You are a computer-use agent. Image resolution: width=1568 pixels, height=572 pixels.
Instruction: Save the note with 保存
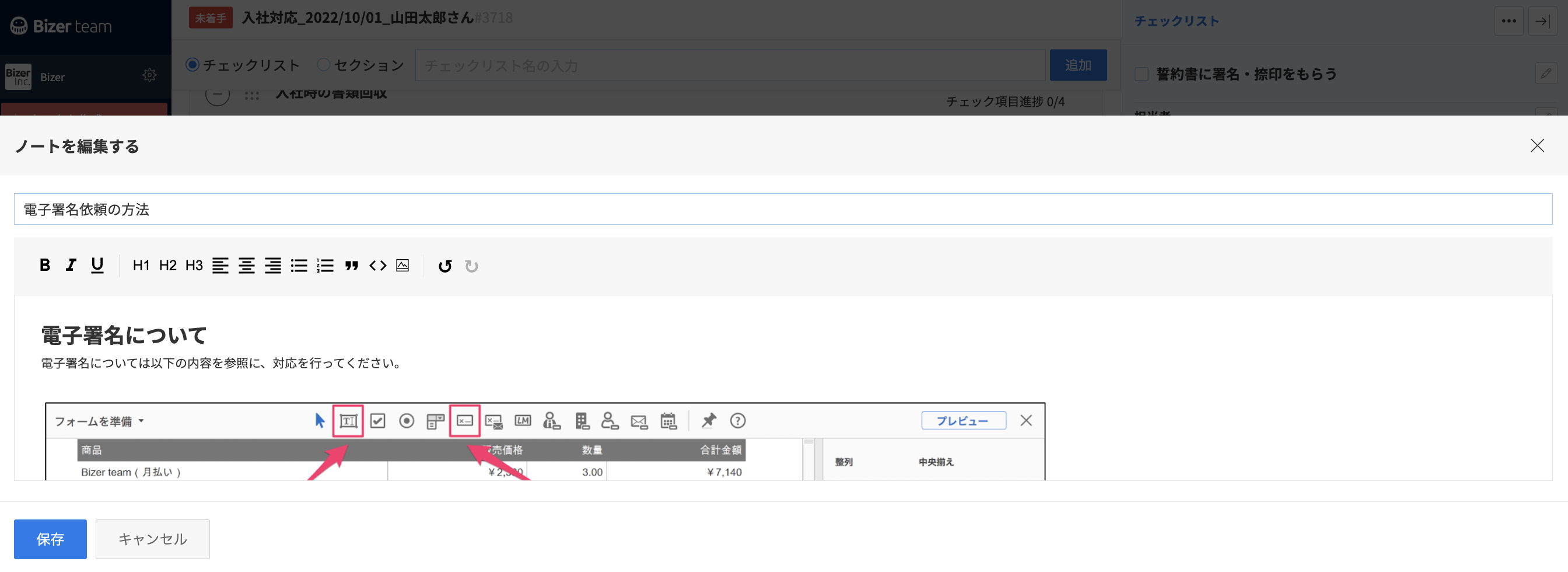pyautogui.click(x=51, y=539)
